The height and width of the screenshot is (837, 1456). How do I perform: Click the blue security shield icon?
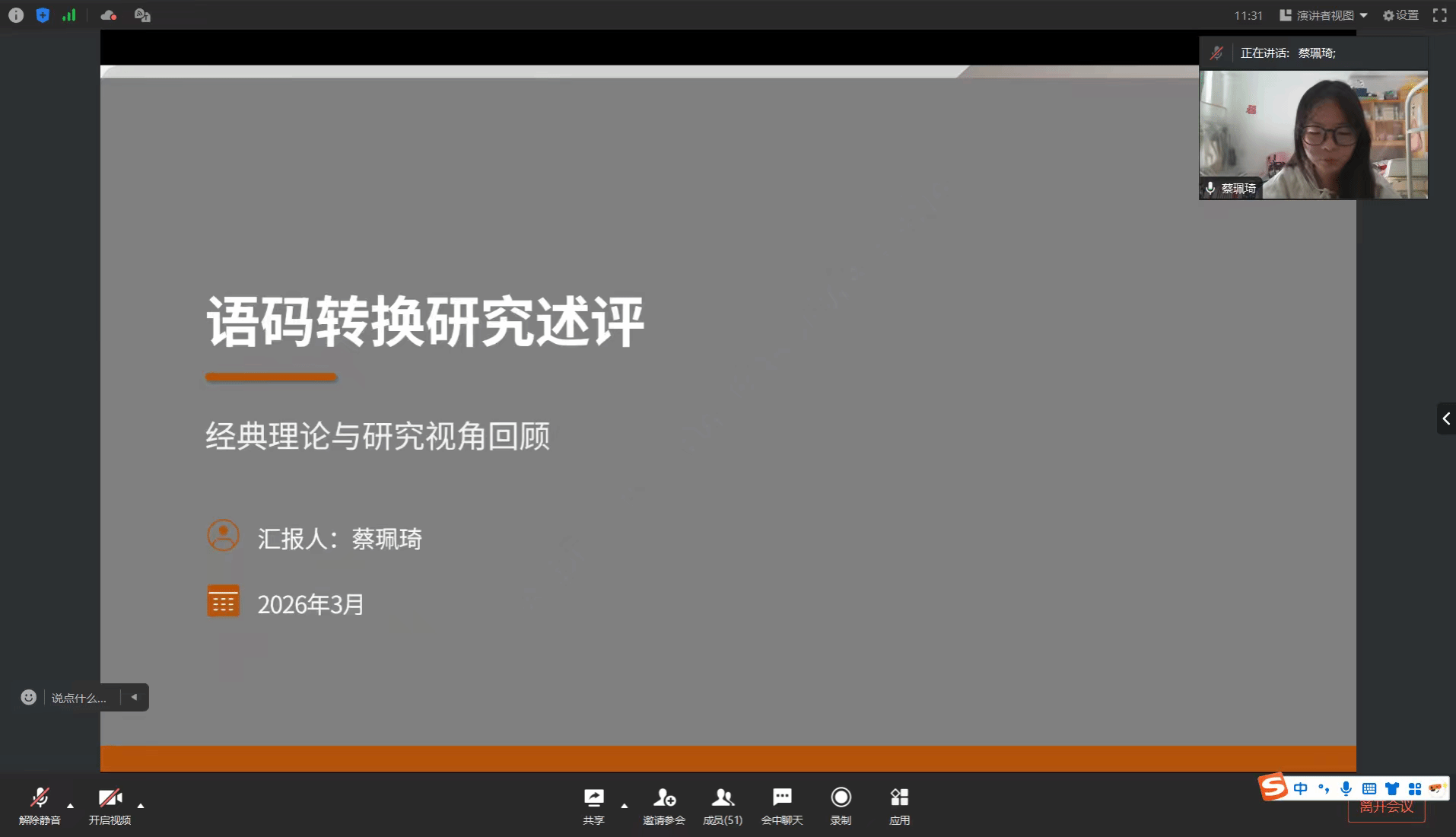pos(43,15)
